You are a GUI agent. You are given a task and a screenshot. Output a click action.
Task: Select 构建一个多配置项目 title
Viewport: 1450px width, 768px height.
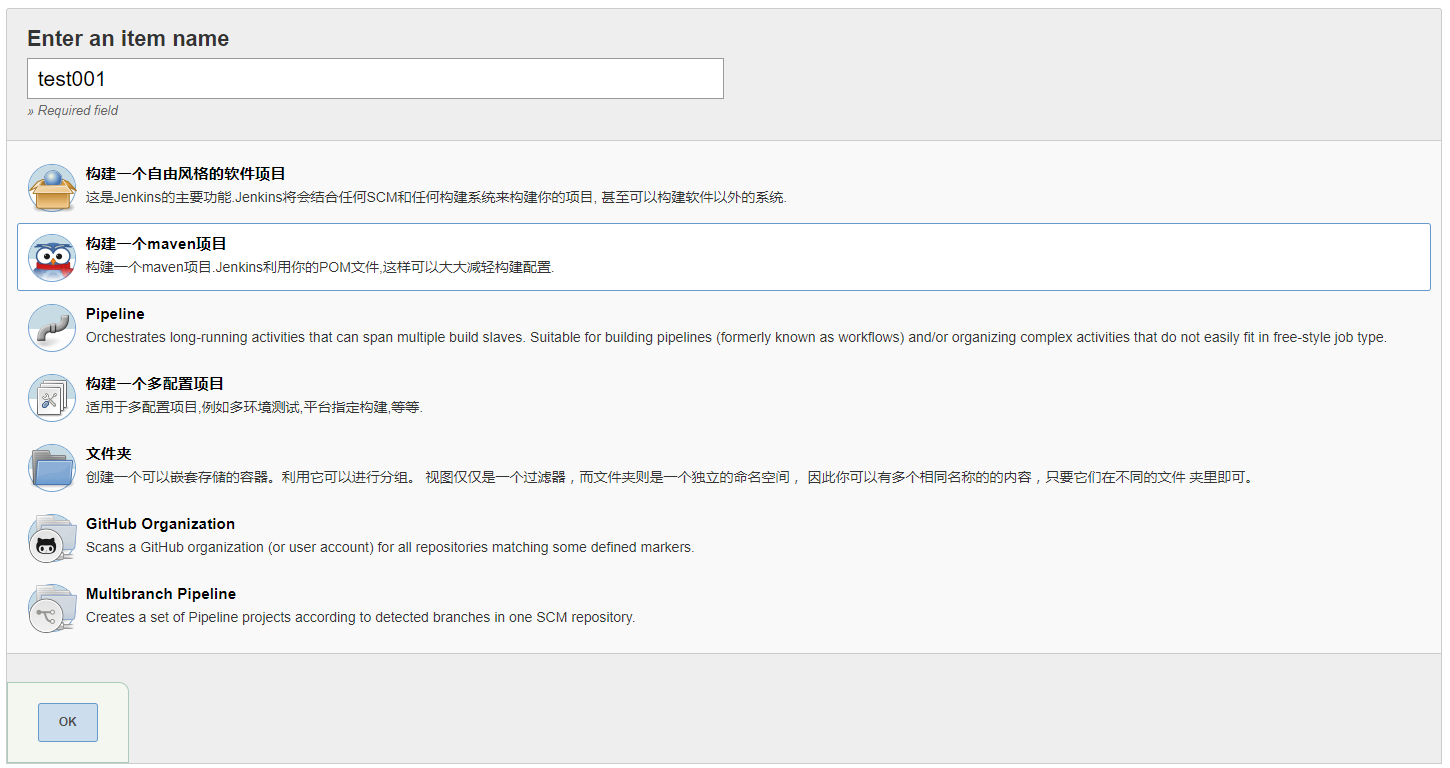pyautogui.click(x=155, y=384)
